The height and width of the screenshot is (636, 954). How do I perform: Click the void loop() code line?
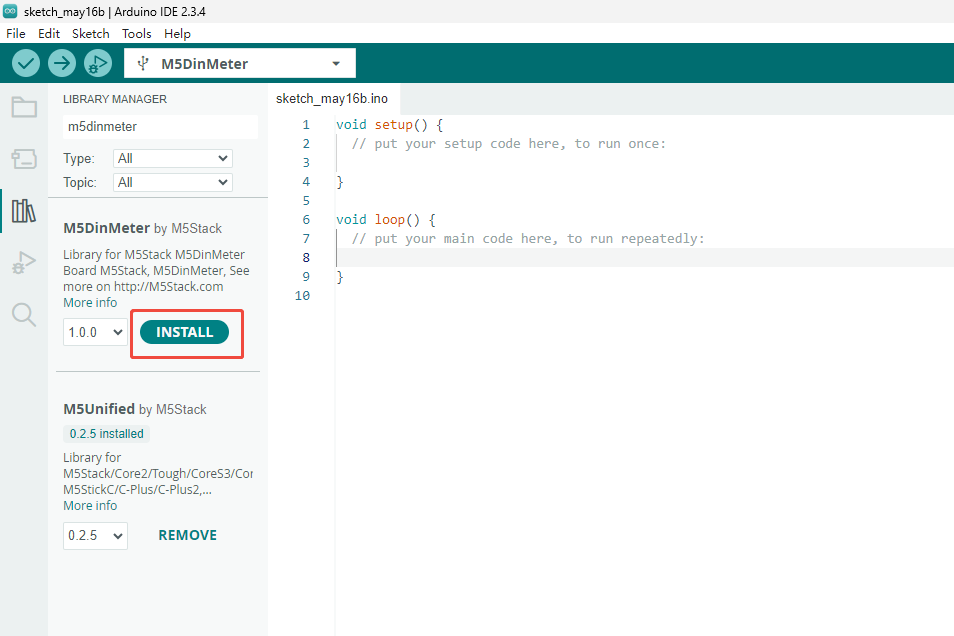(386, 220)
